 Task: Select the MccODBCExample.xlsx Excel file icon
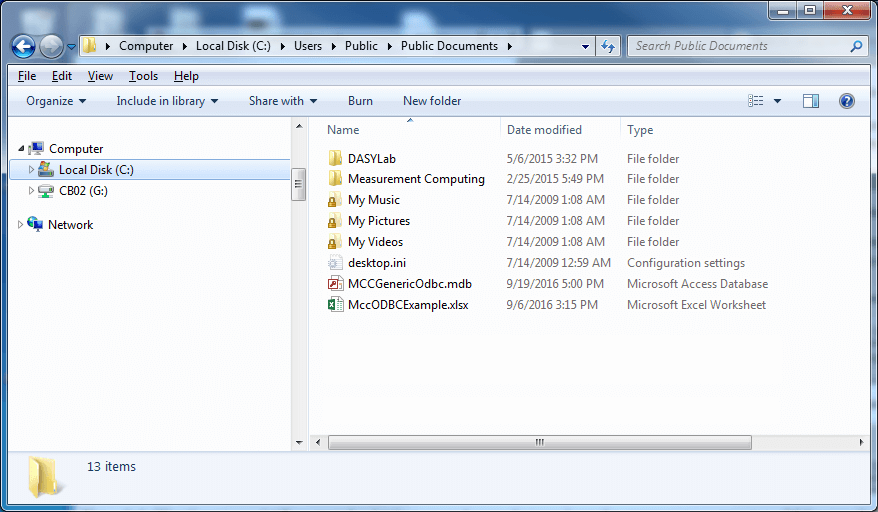tap(335, 305)
